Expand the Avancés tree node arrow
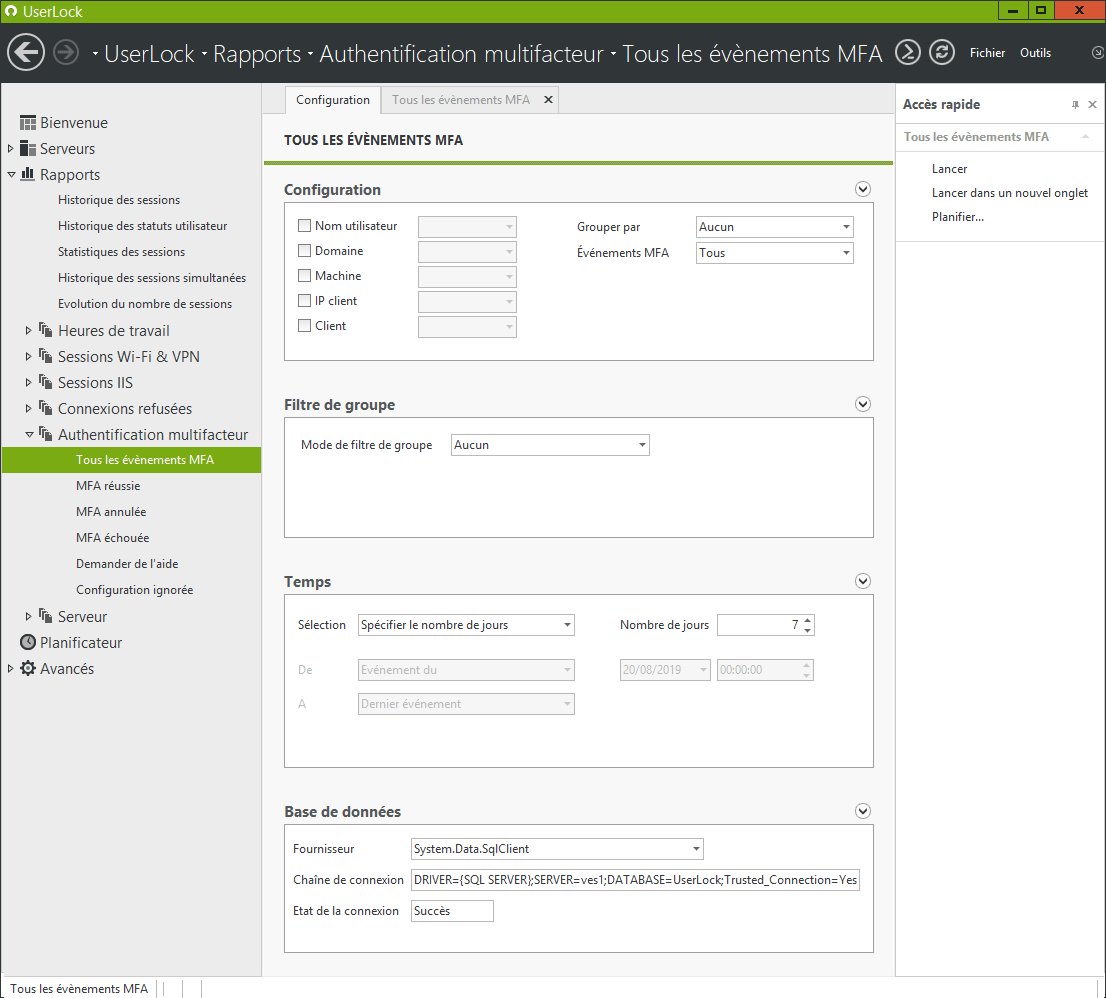The height and width of the screenshot is (998, 1106). tap(11, 669)
